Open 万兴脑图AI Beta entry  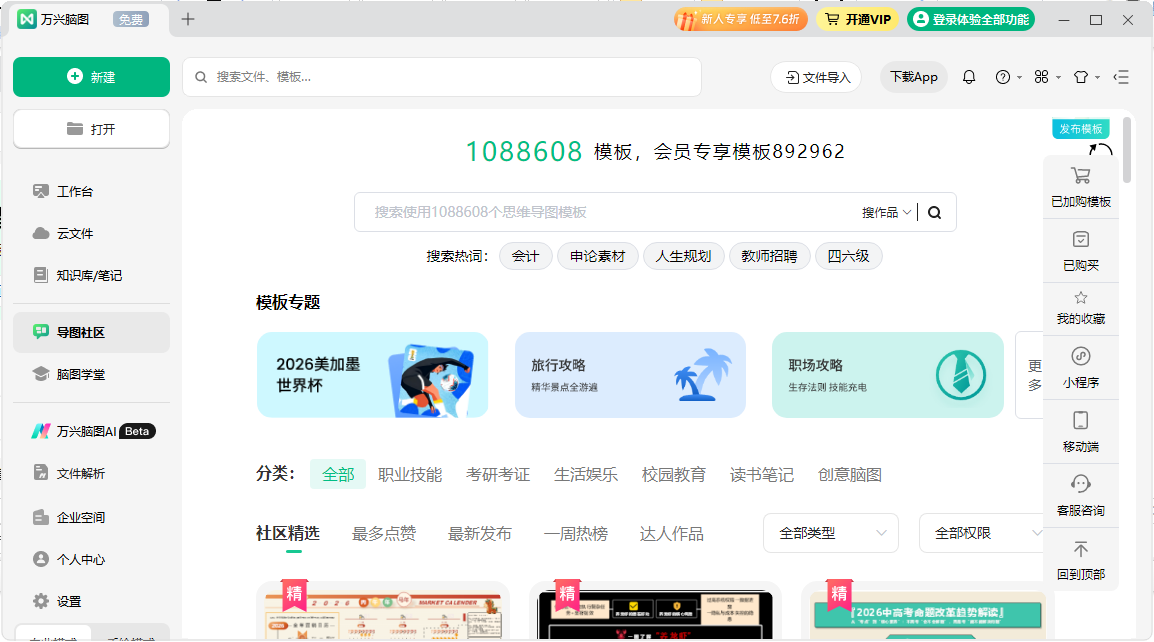(91, 431)
